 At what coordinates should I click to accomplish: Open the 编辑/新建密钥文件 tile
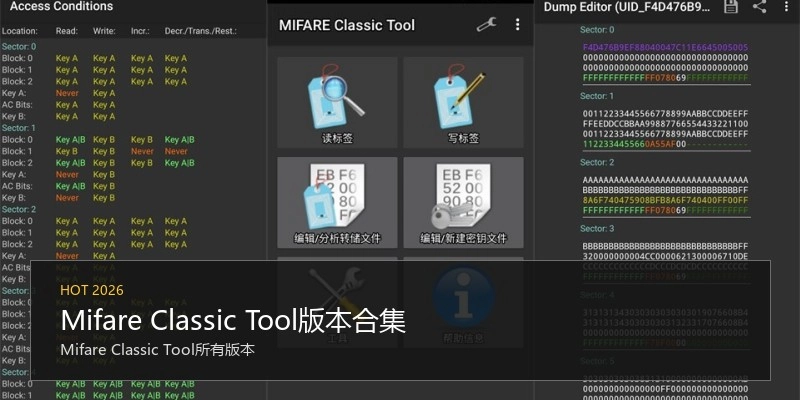pos(463,203)
